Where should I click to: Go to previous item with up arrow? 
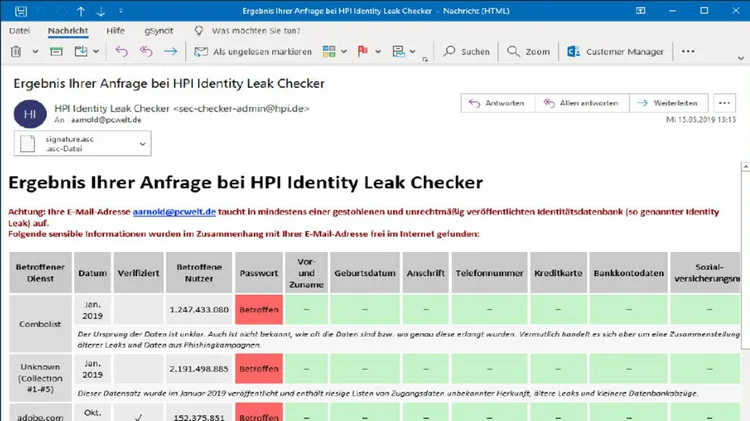(x=81, y=11)
